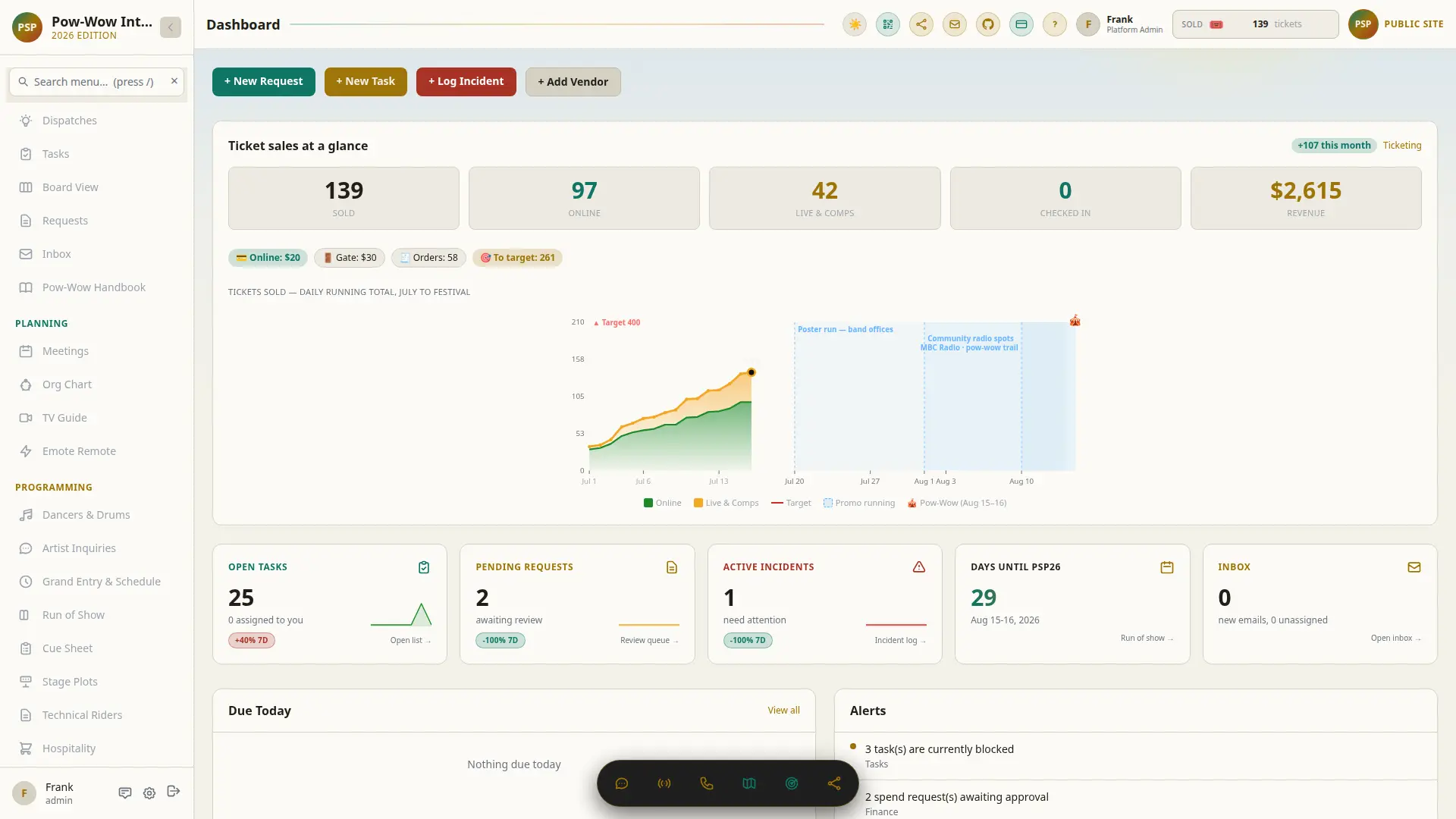Follow the Incident log link
1456x819 pixels.
point(900,641)
